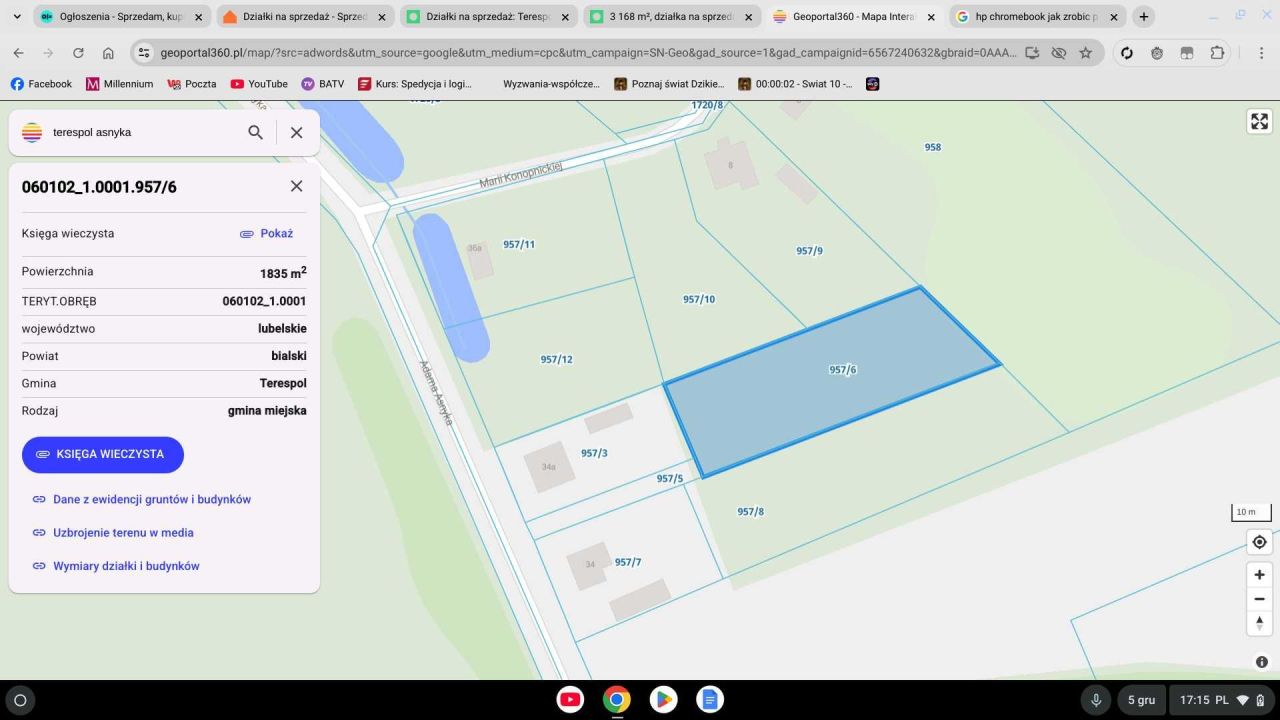Reset map orientation with north arrow icon

point(1259,622)
